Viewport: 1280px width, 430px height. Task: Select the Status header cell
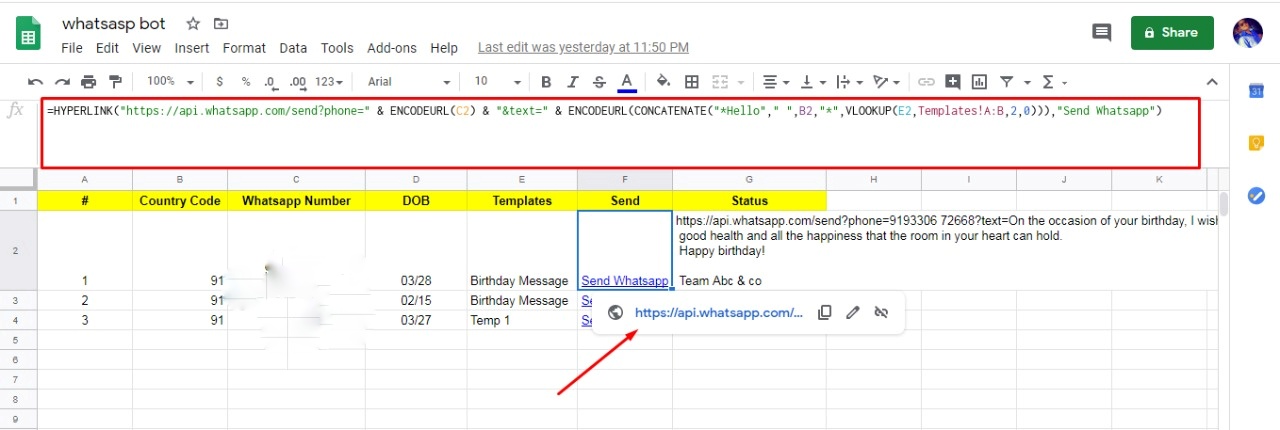click(749, 200)
